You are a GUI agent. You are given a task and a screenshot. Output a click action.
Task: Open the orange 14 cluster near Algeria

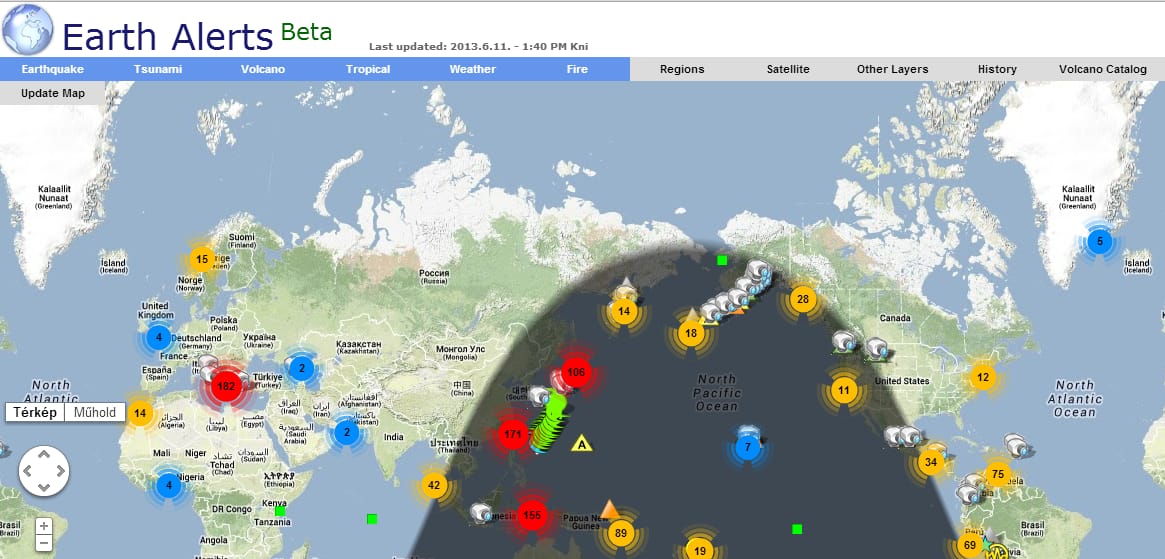click(x=140, y=413)
